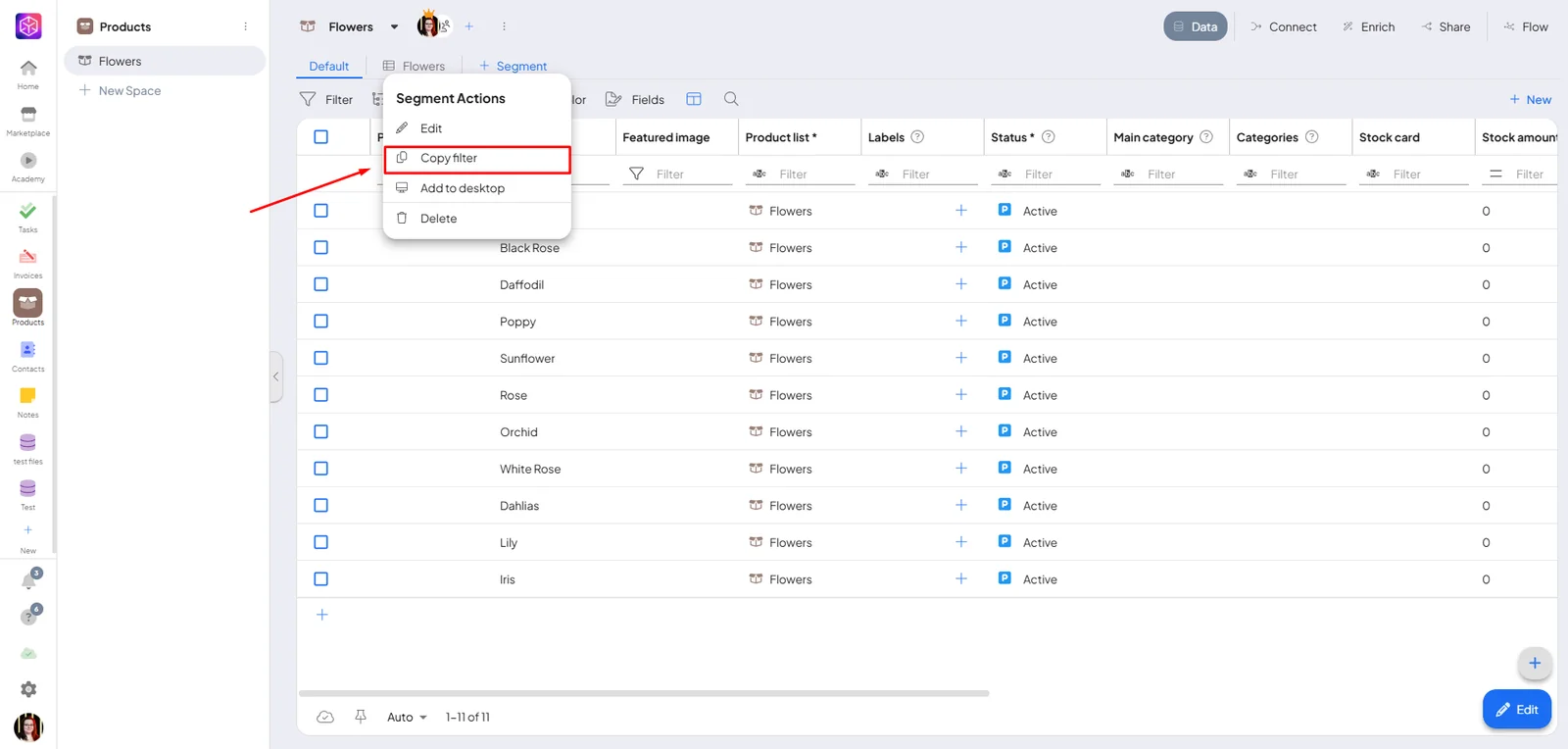Open the Contacts sidebar icon
Screen dimensions: 1568x749
click(x=28, y=350)
